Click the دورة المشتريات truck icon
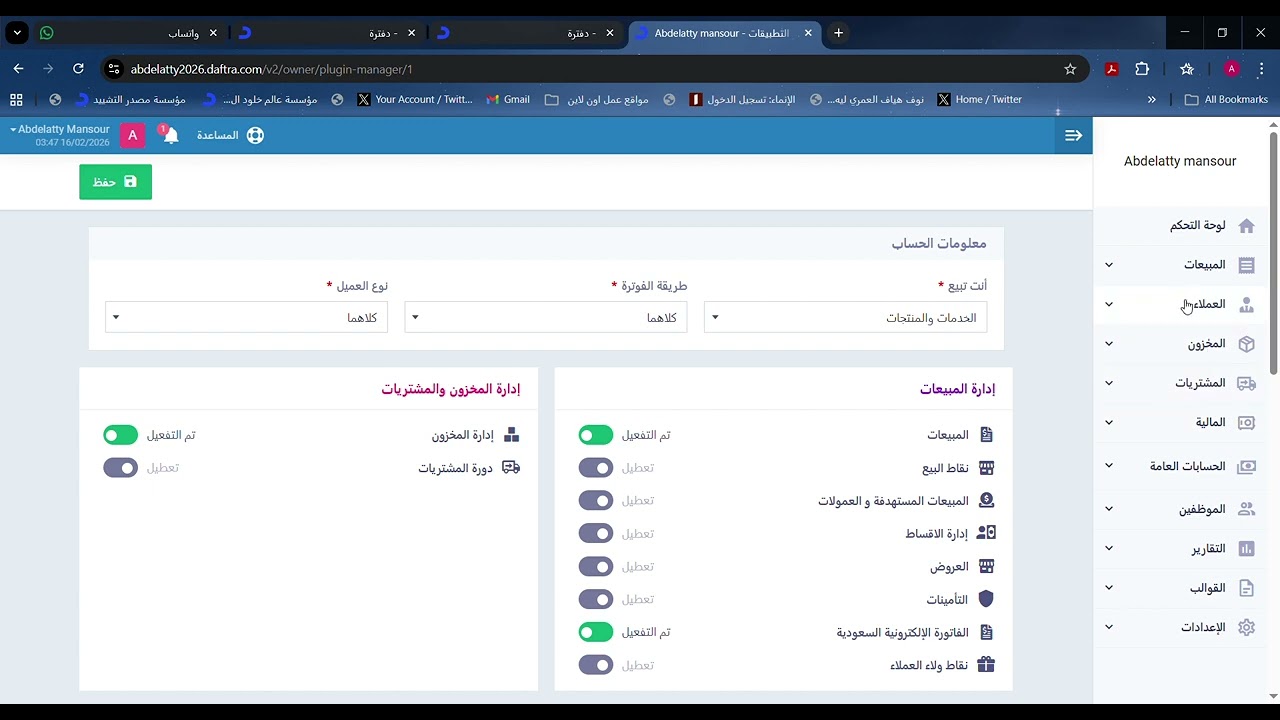 (511, 468)
